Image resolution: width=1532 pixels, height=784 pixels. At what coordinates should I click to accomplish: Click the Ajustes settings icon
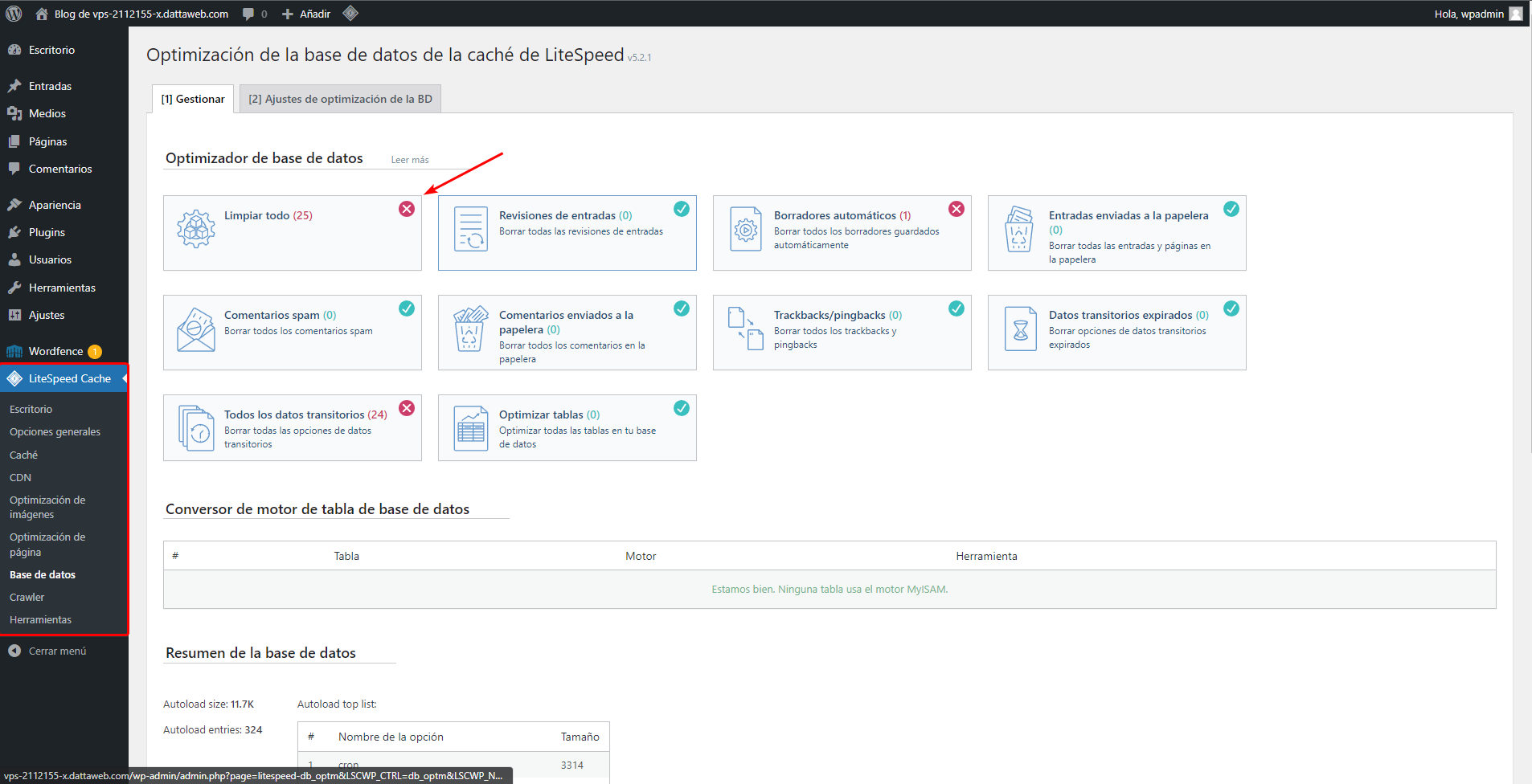(14, 315)
